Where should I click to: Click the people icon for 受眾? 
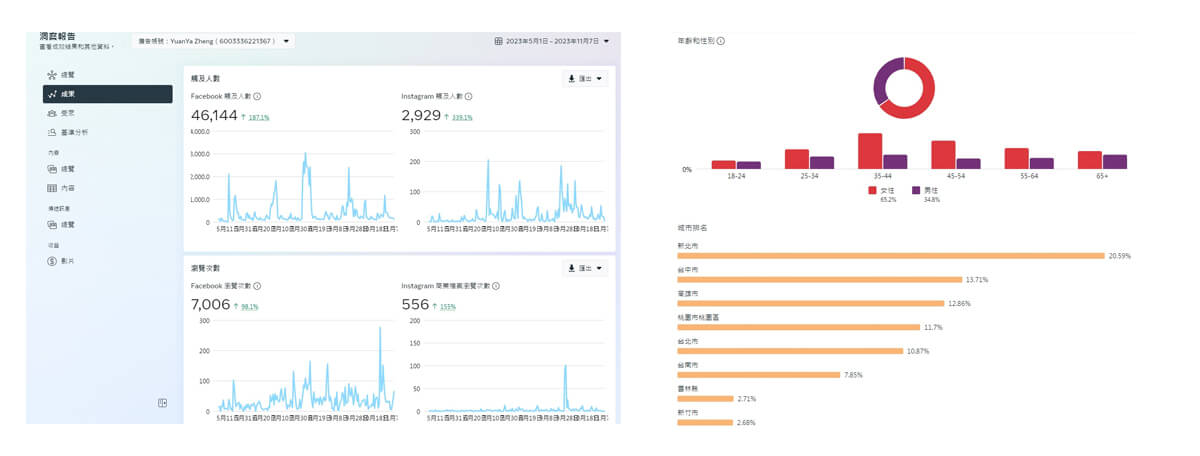(x=51, y=113)
